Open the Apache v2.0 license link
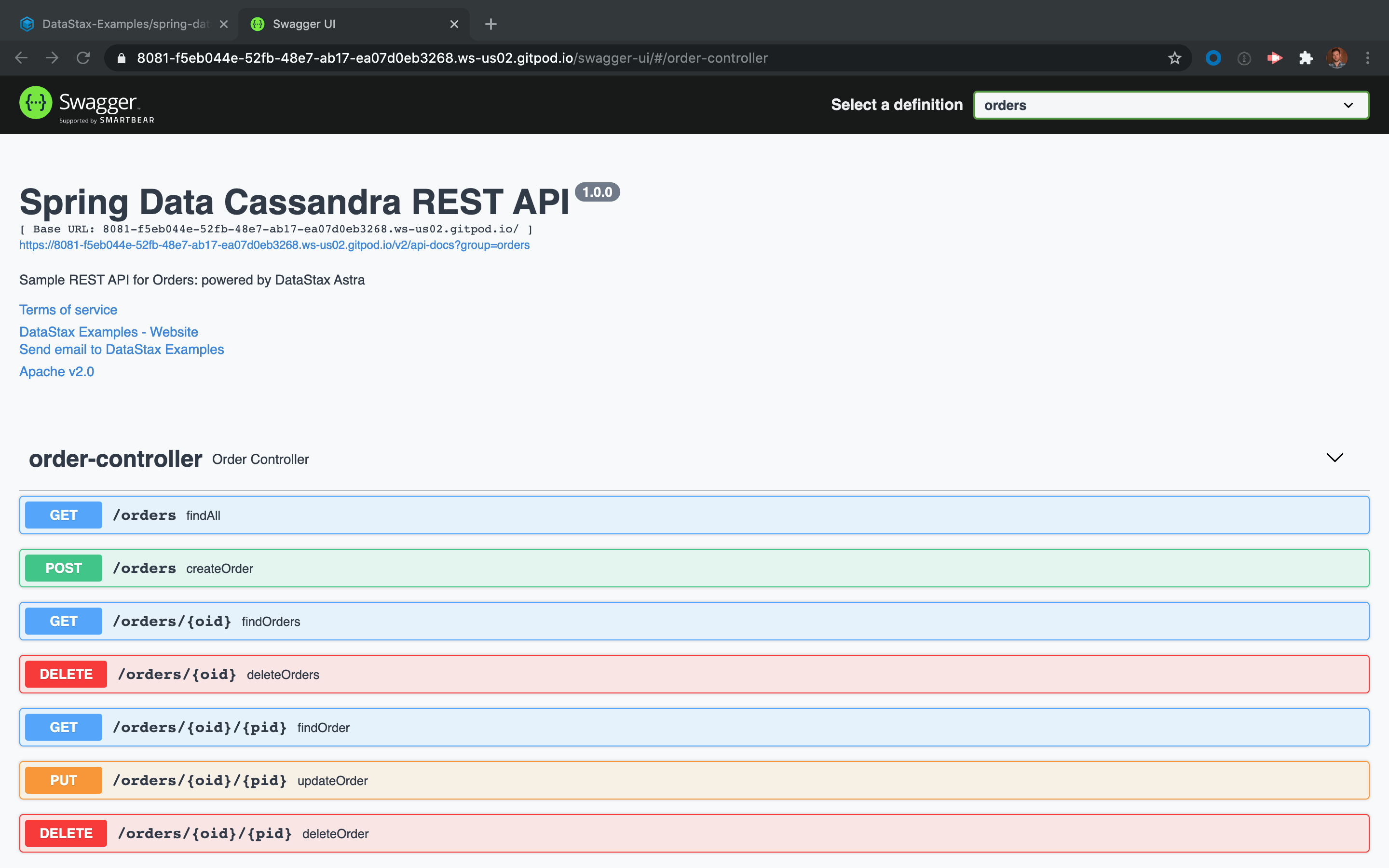 56,371
